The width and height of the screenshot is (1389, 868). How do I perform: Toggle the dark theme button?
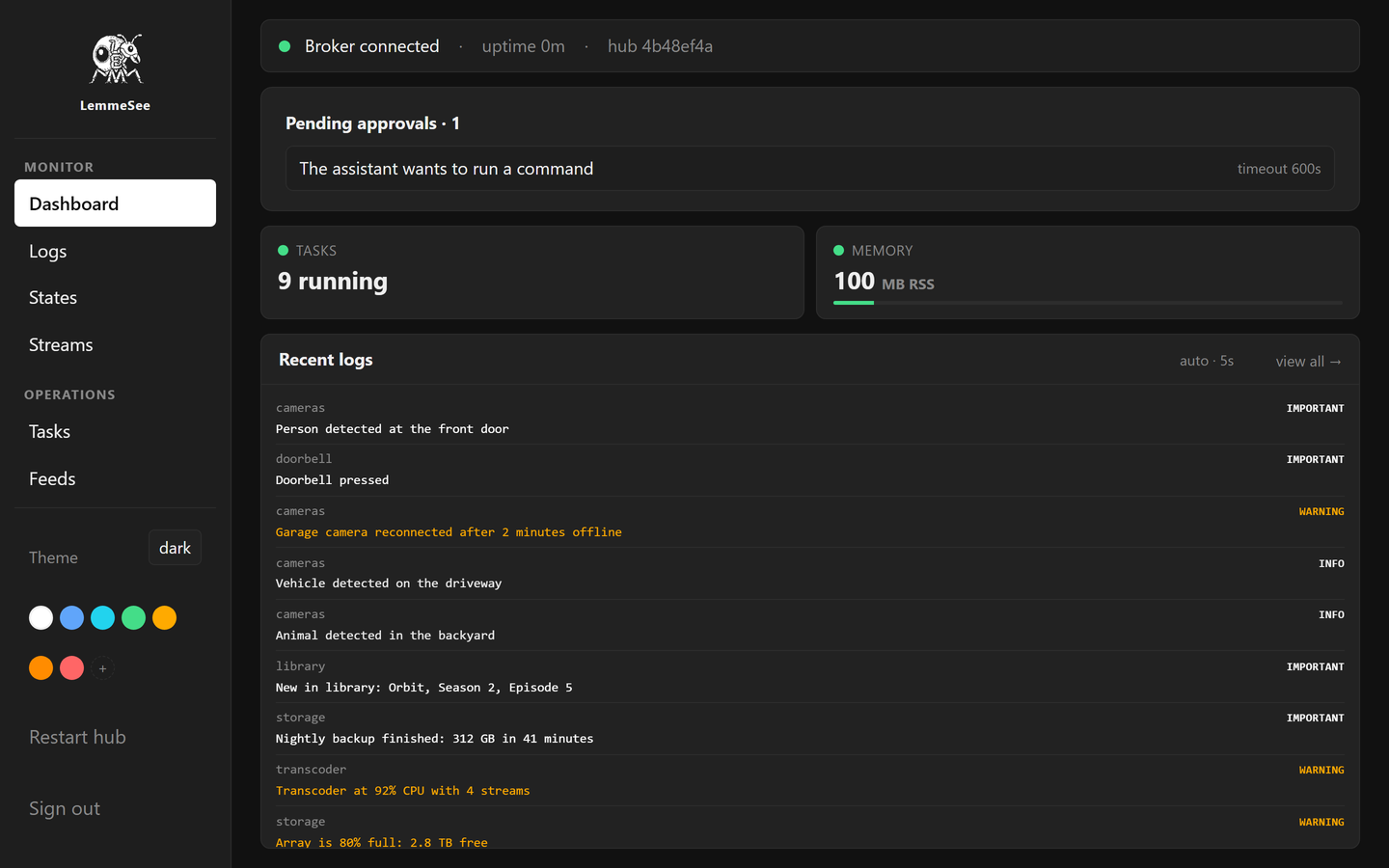coord(175,548)
